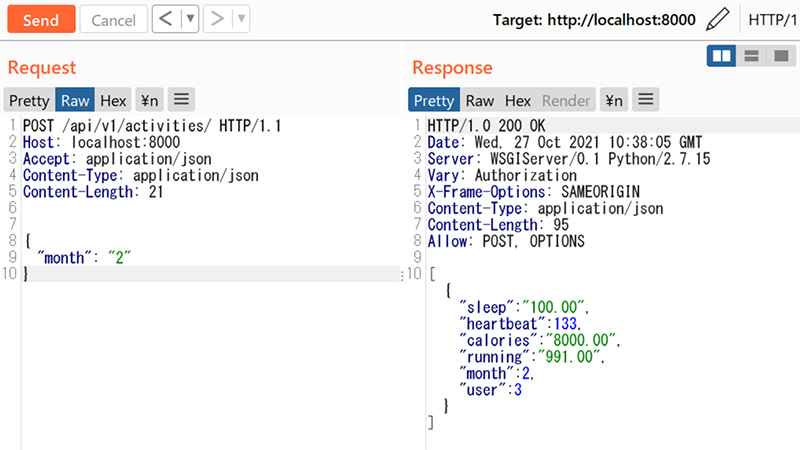Select the Request Raw tab
The image size is (800, 450).
75,100
